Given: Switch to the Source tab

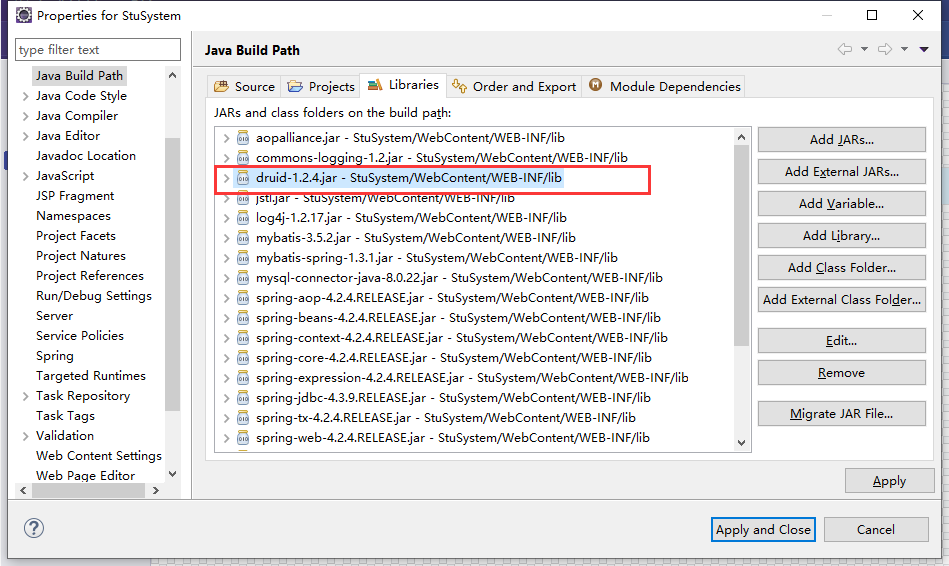Looking at the screenshot, I should pyautogui.click(x=244, y=87).
